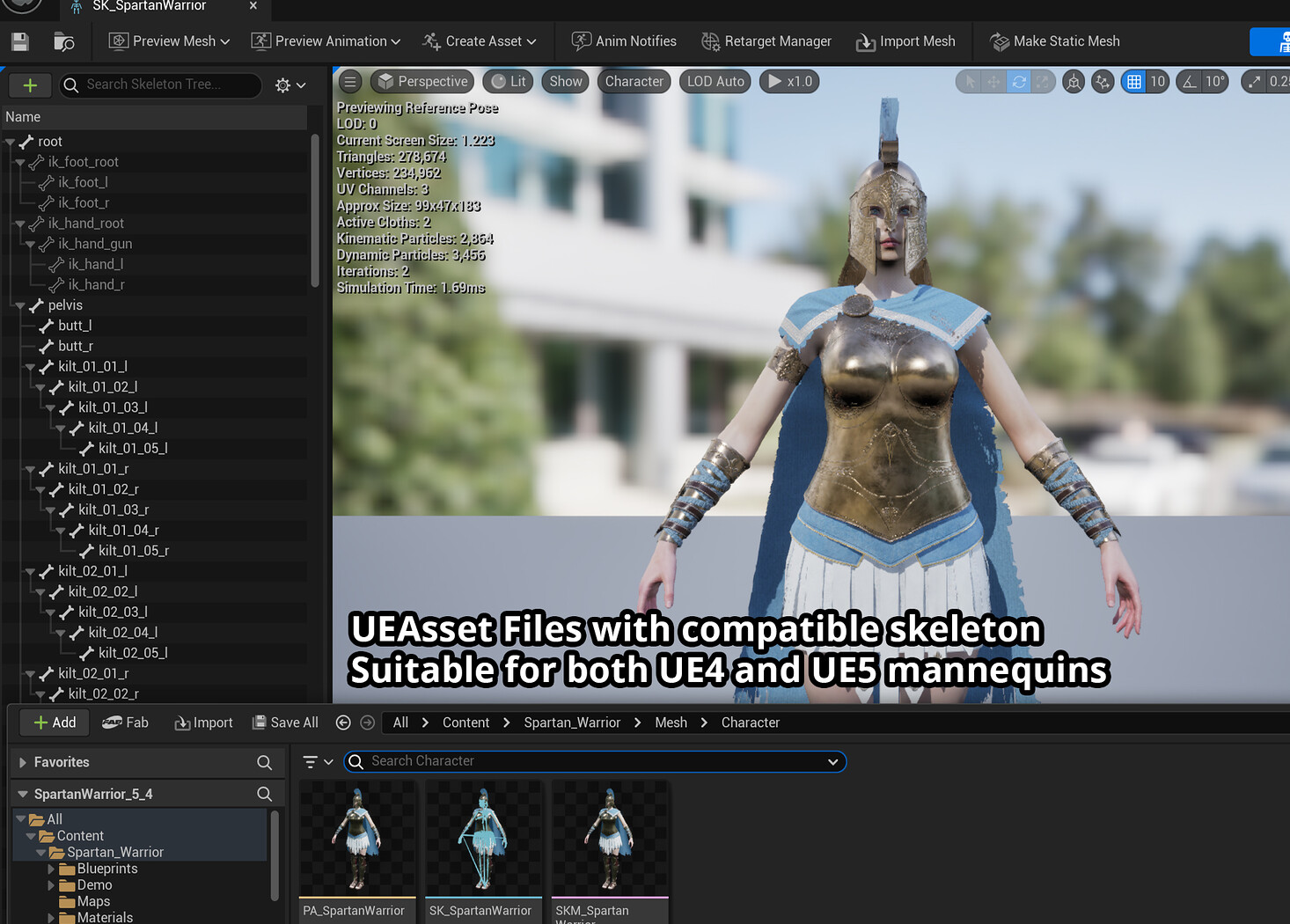
Task: Navigate back in Content Browser history
Action: pos(343,722)
